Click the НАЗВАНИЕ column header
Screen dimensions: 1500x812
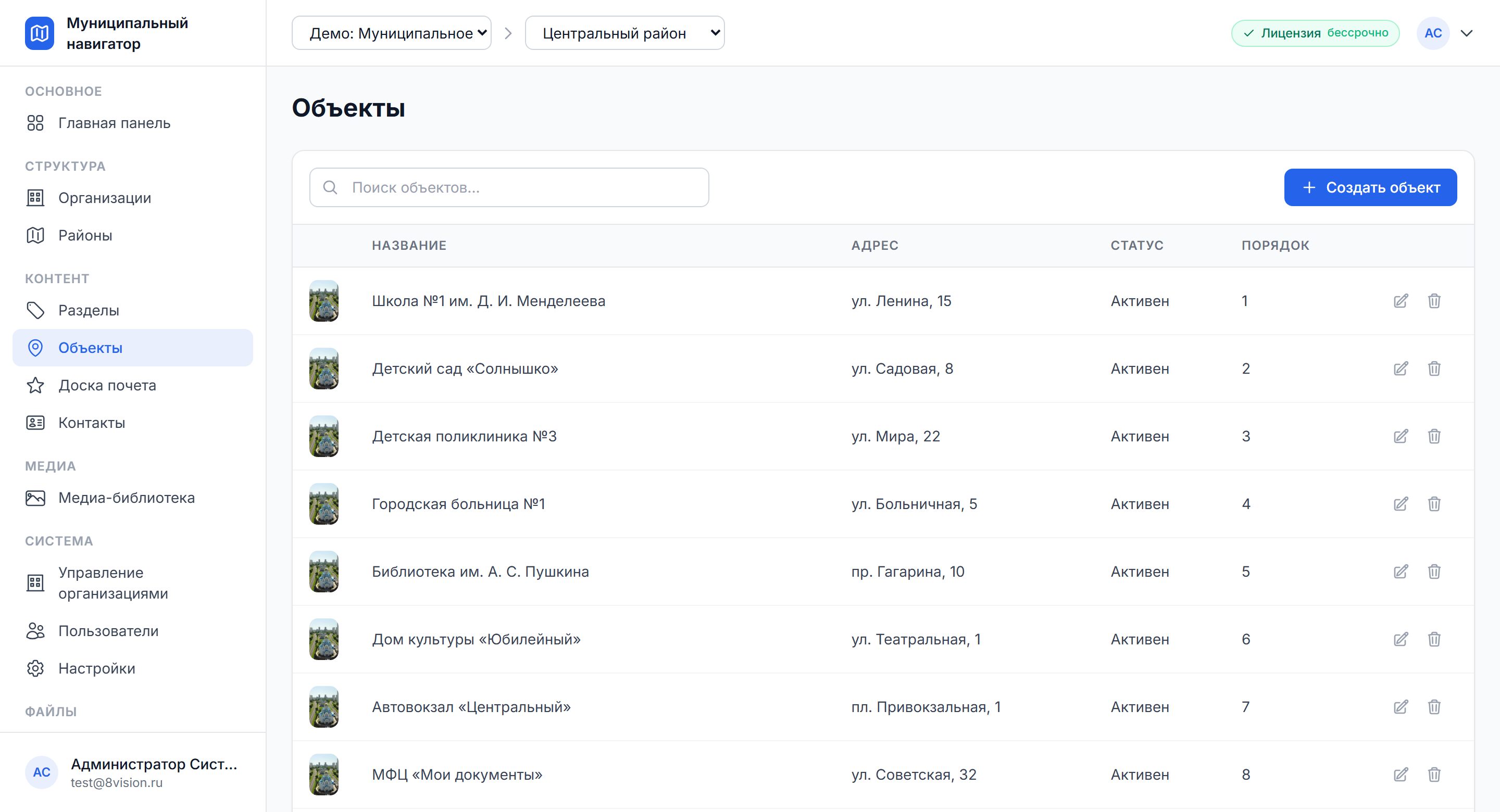click(409, 246)
